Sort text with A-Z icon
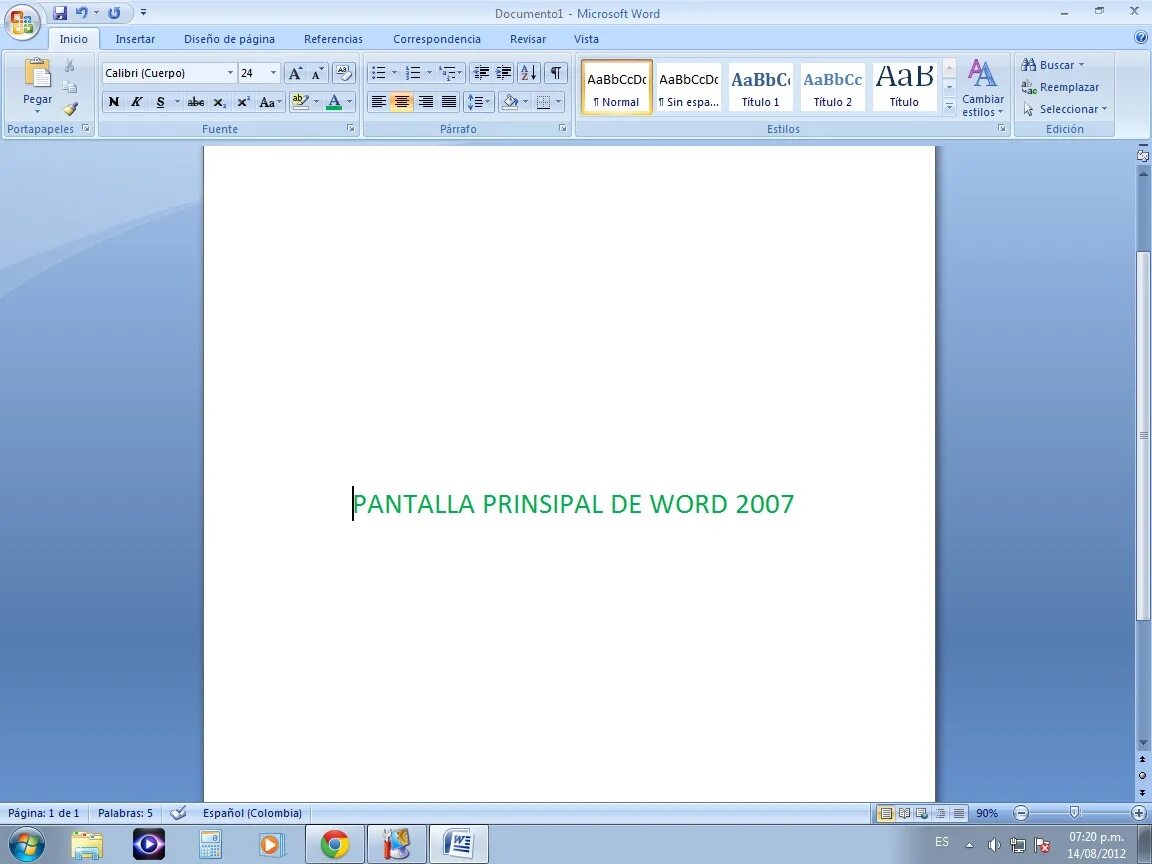 coord(529,73)
